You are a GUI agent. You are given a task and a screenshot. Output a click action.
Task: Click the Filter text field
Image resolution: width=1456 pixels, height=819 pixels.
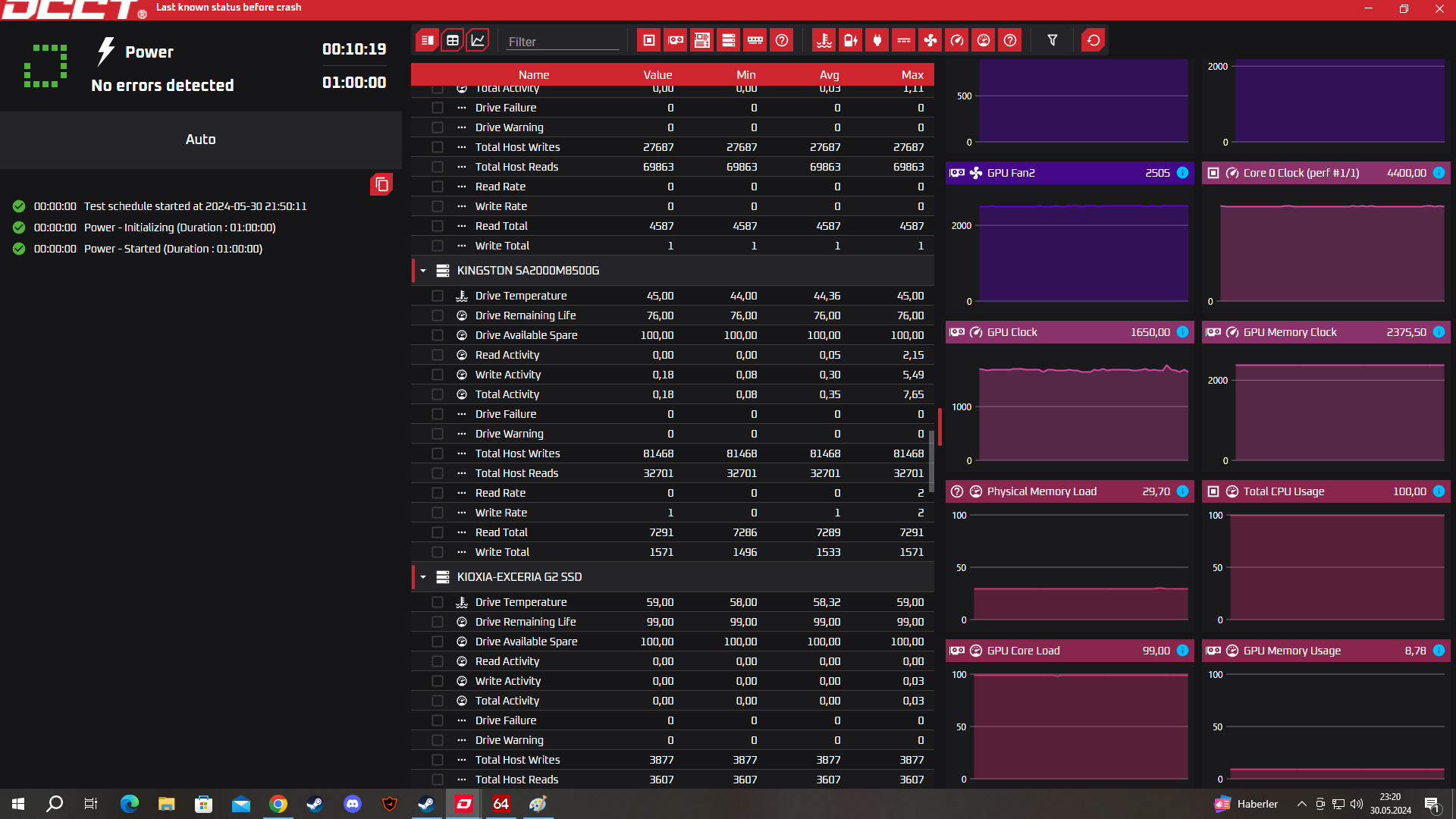point(562,42)
